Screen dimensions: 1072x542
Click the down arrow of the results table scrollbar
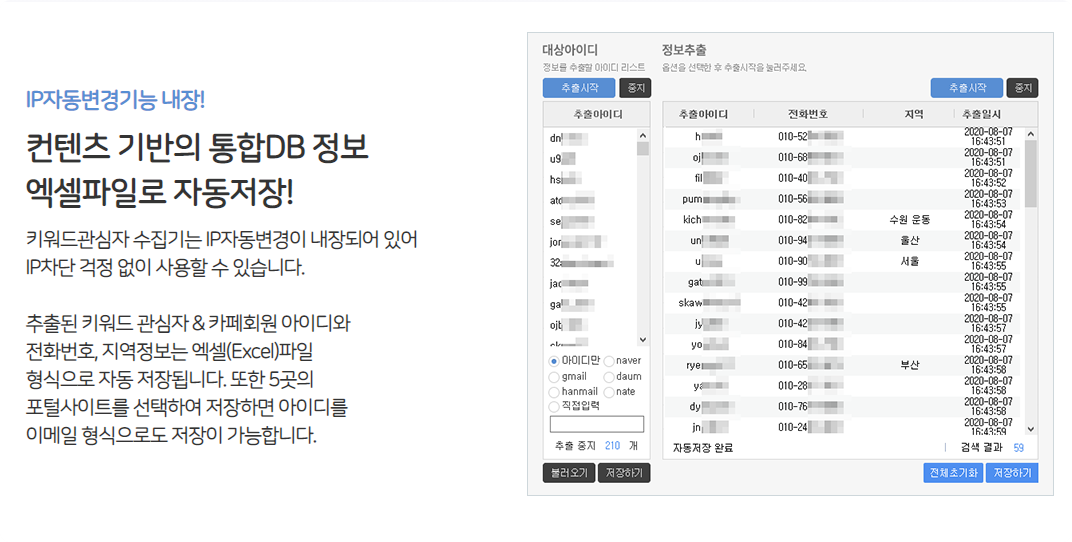pyautogui.click(x=1031, y=429)
